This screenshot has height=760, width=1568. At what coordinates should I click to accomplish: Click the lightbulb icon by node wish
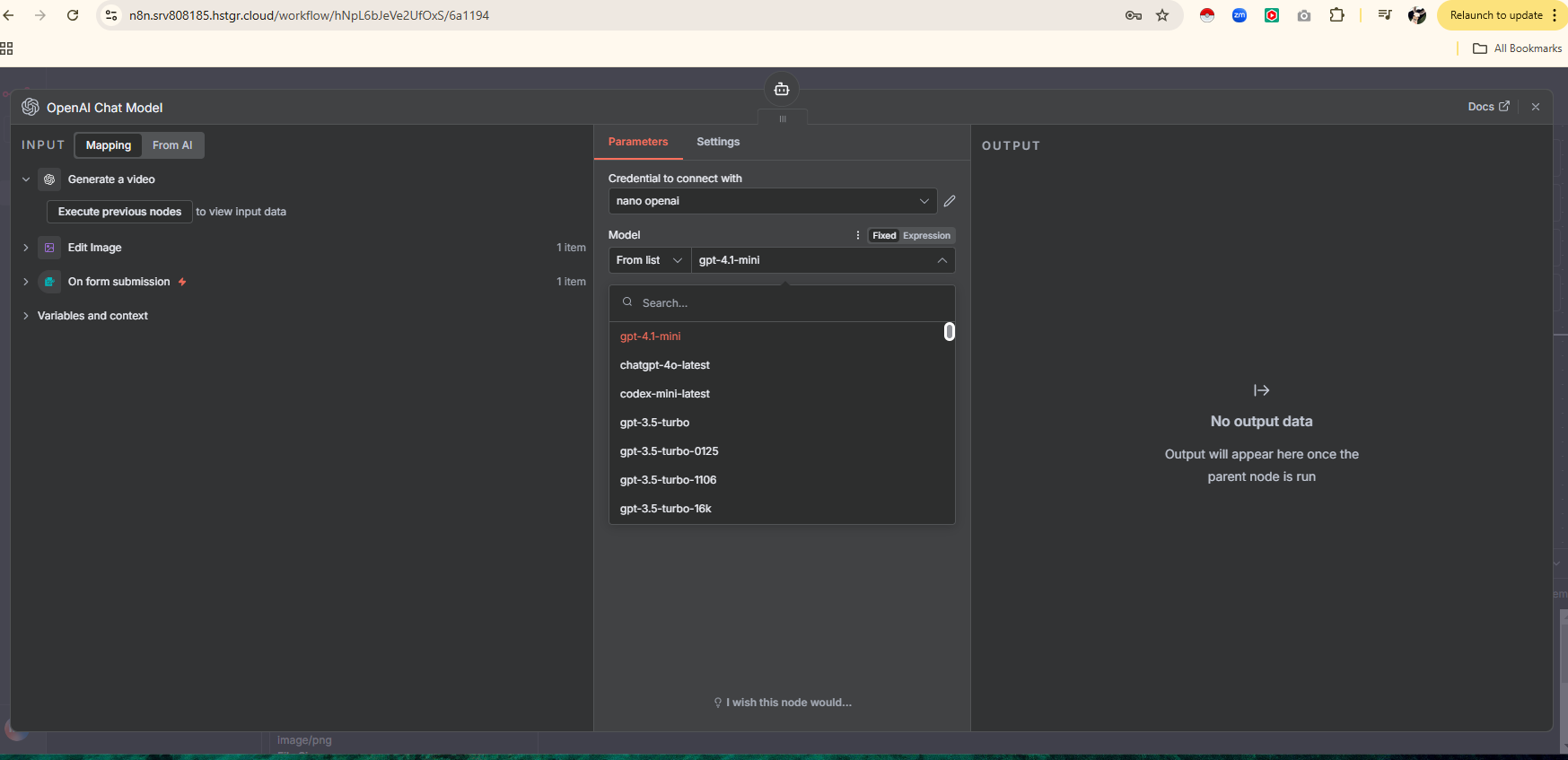(718, 703)
